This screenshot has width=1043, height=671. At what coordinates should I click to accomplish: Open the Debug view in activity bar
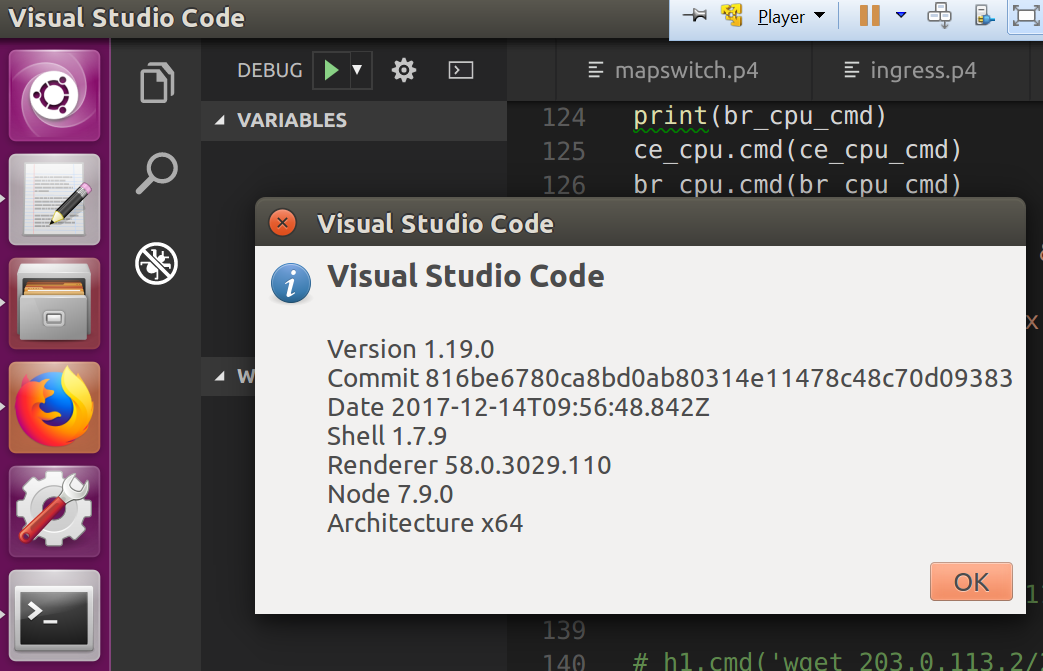tap(156, 263)
